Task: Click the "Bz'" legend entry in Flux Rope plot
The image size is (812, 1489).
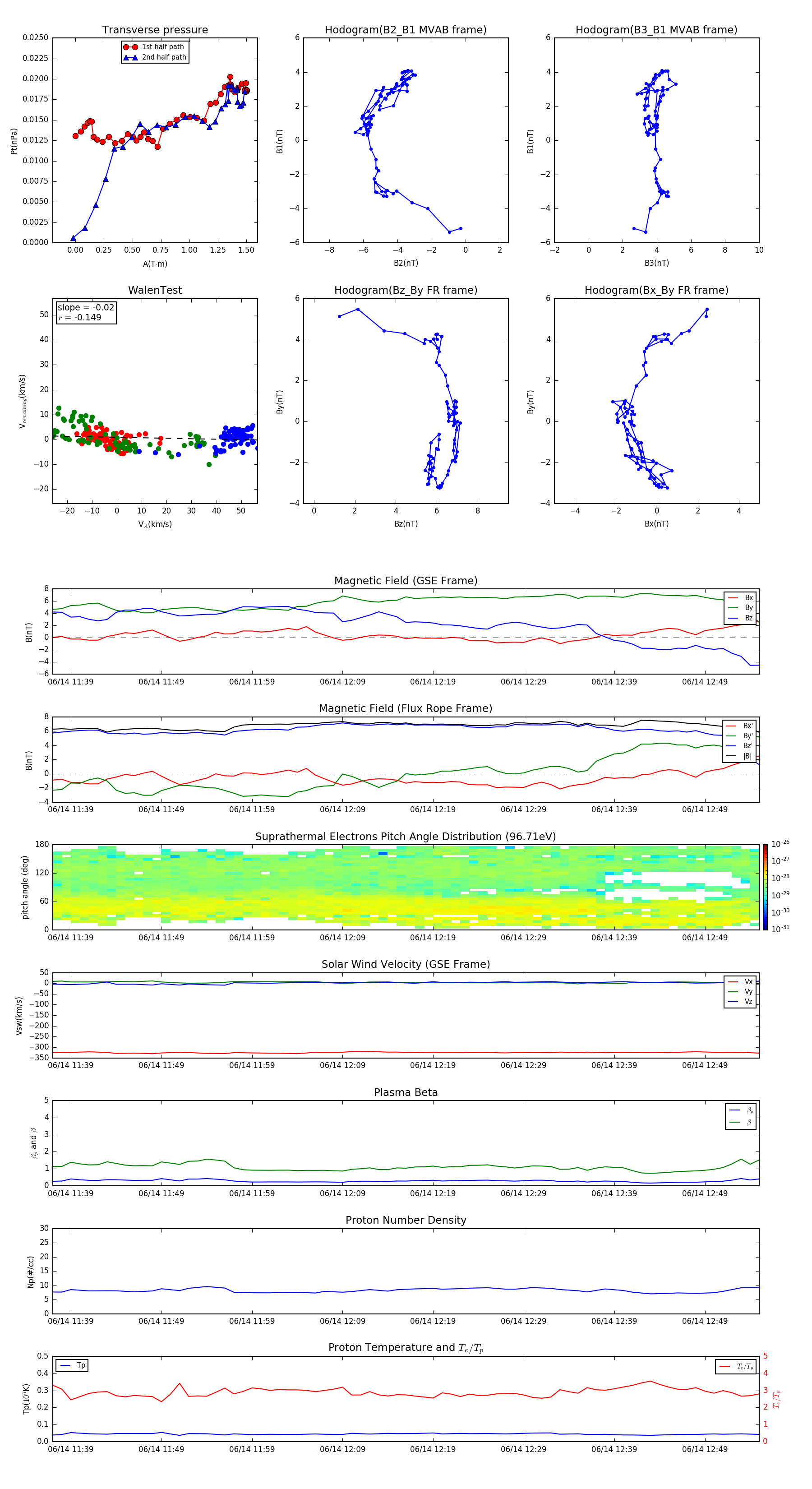Action: click(740, 746)
